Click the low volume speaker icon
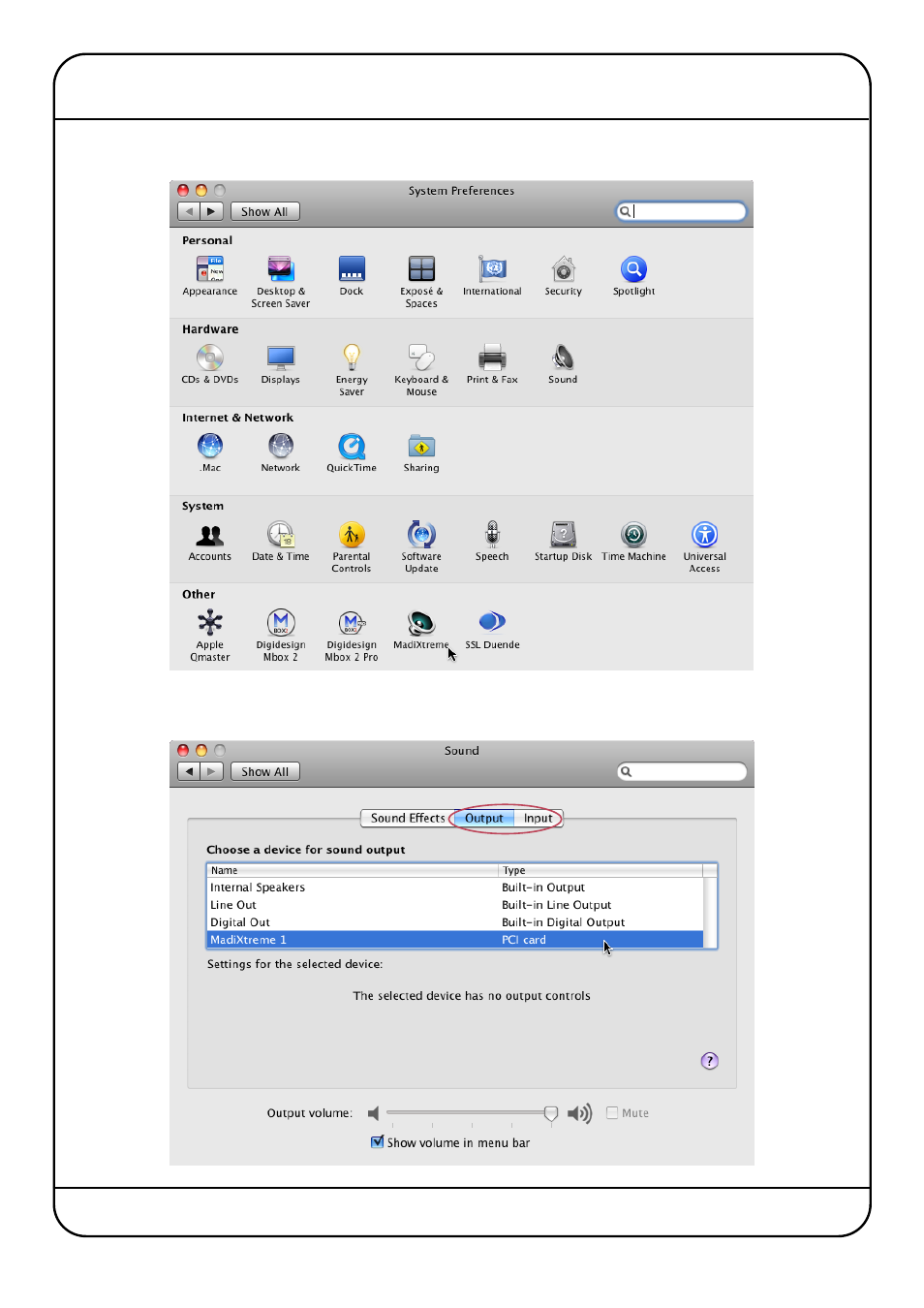The height and width of the screenshot is (1308, 924). (x=374, y=1114)
